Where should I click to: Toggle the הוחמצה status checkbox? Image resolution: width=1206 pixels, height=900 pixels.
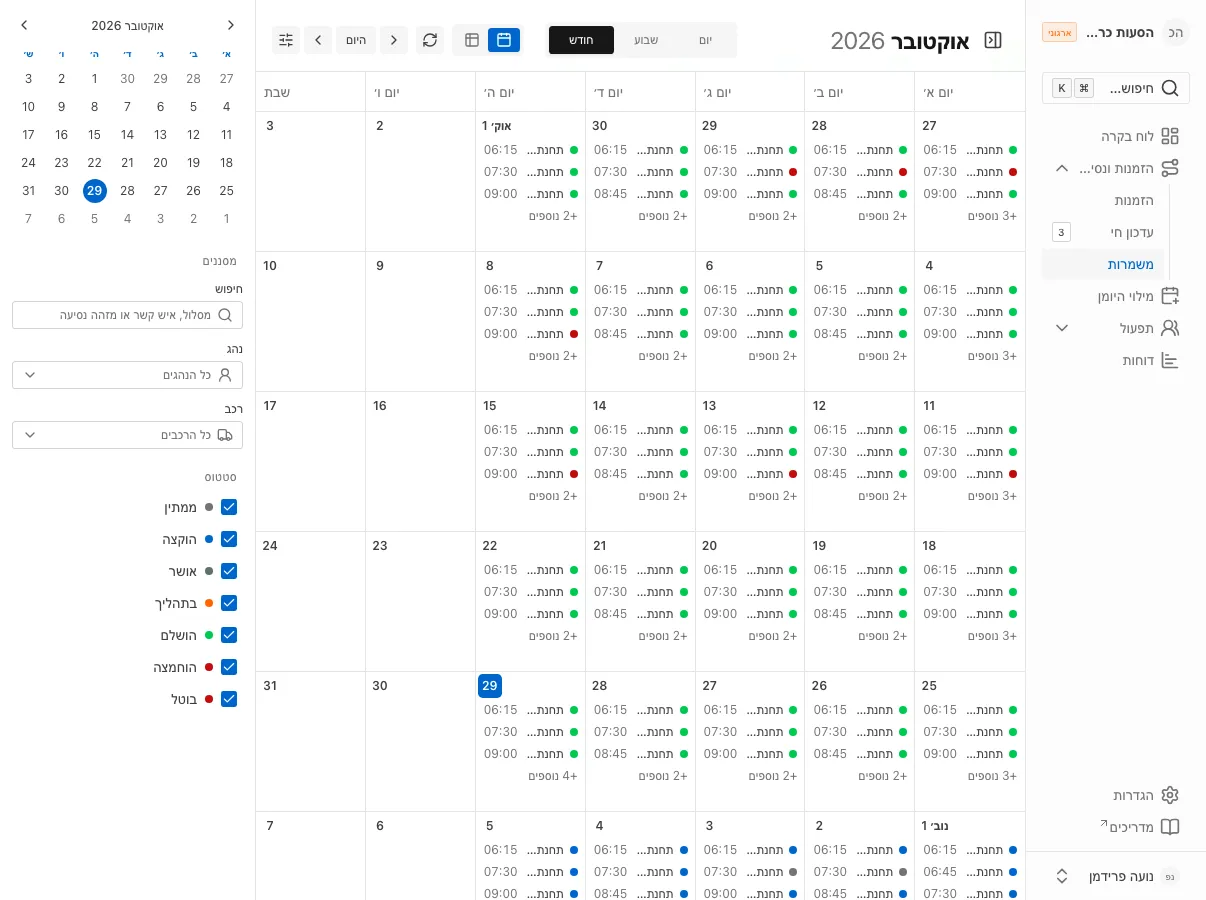[229, 667]
